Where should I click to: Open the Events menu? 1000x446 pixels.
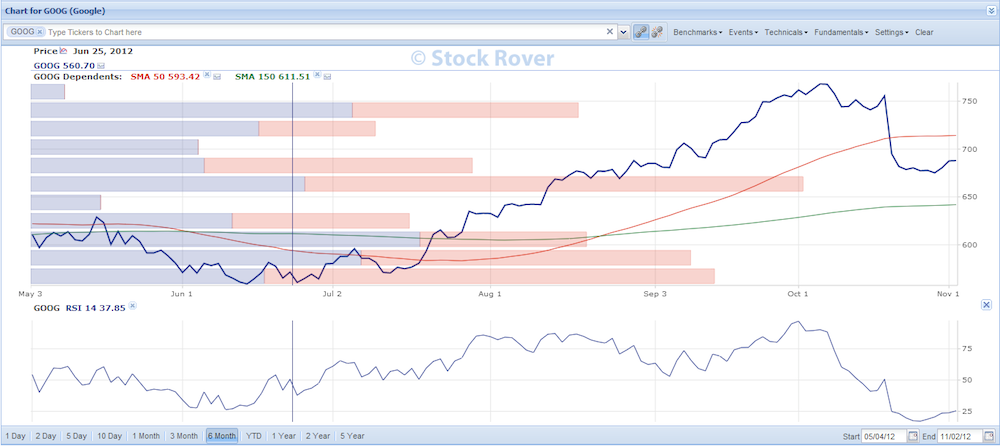[x=743, y=32]
